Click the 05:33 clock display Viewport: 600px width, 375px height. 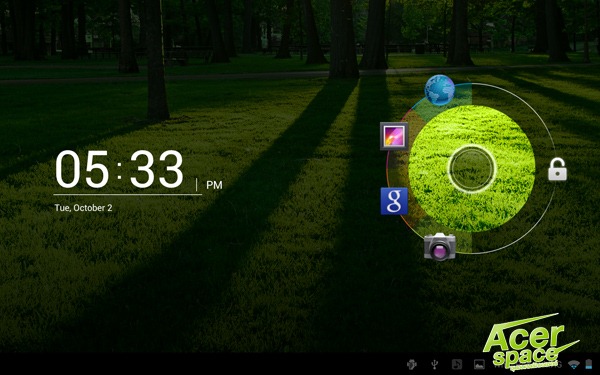(x=119, y=169)
